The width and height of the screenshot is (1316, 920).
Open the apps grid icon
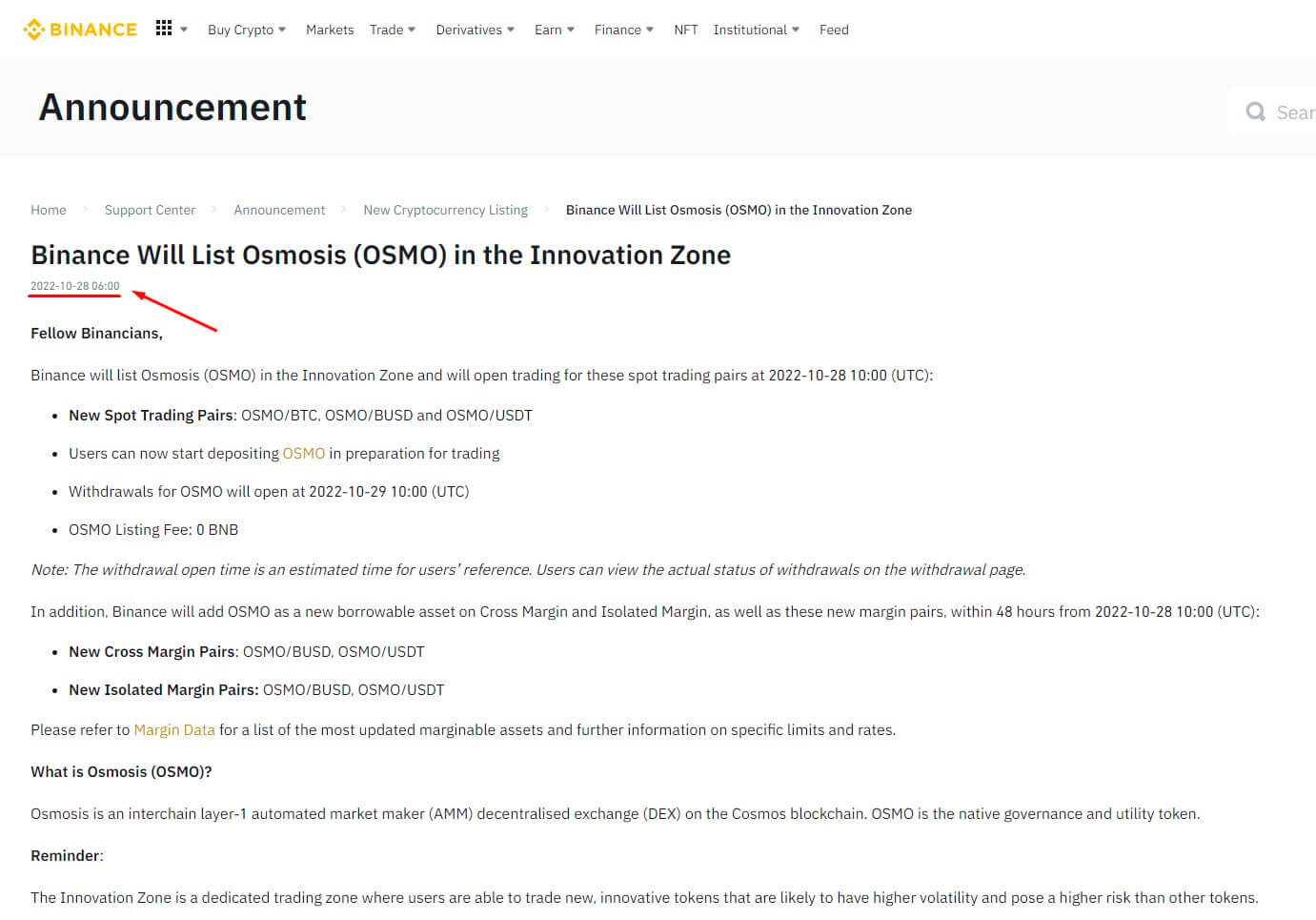point(164,29)
